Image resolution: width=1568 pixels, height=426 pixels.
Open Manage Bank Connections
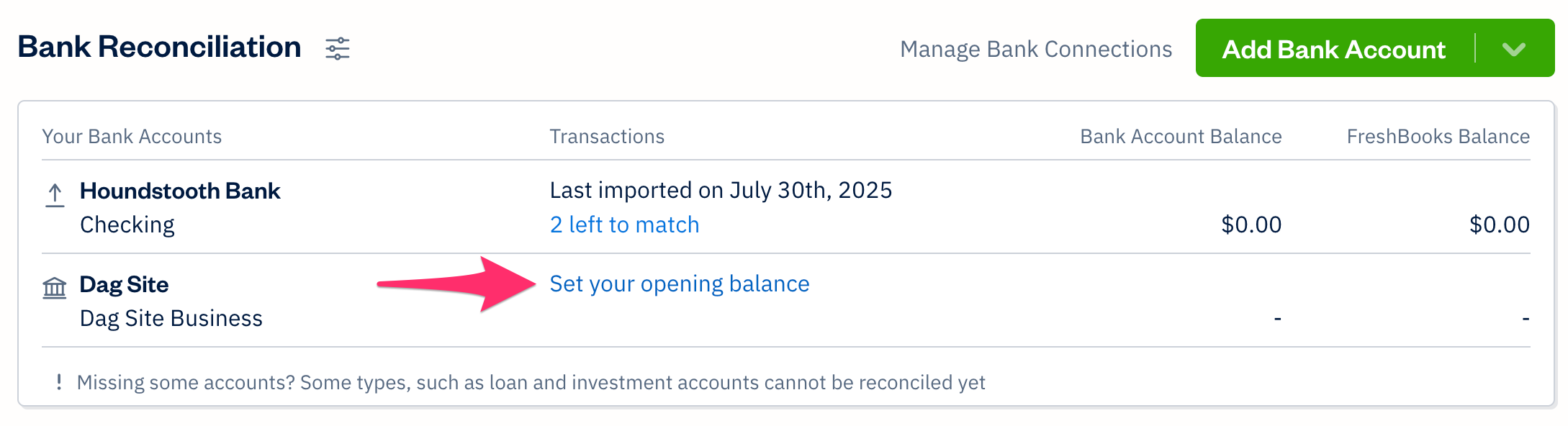pyautogui.click(x=1037, y=49)
